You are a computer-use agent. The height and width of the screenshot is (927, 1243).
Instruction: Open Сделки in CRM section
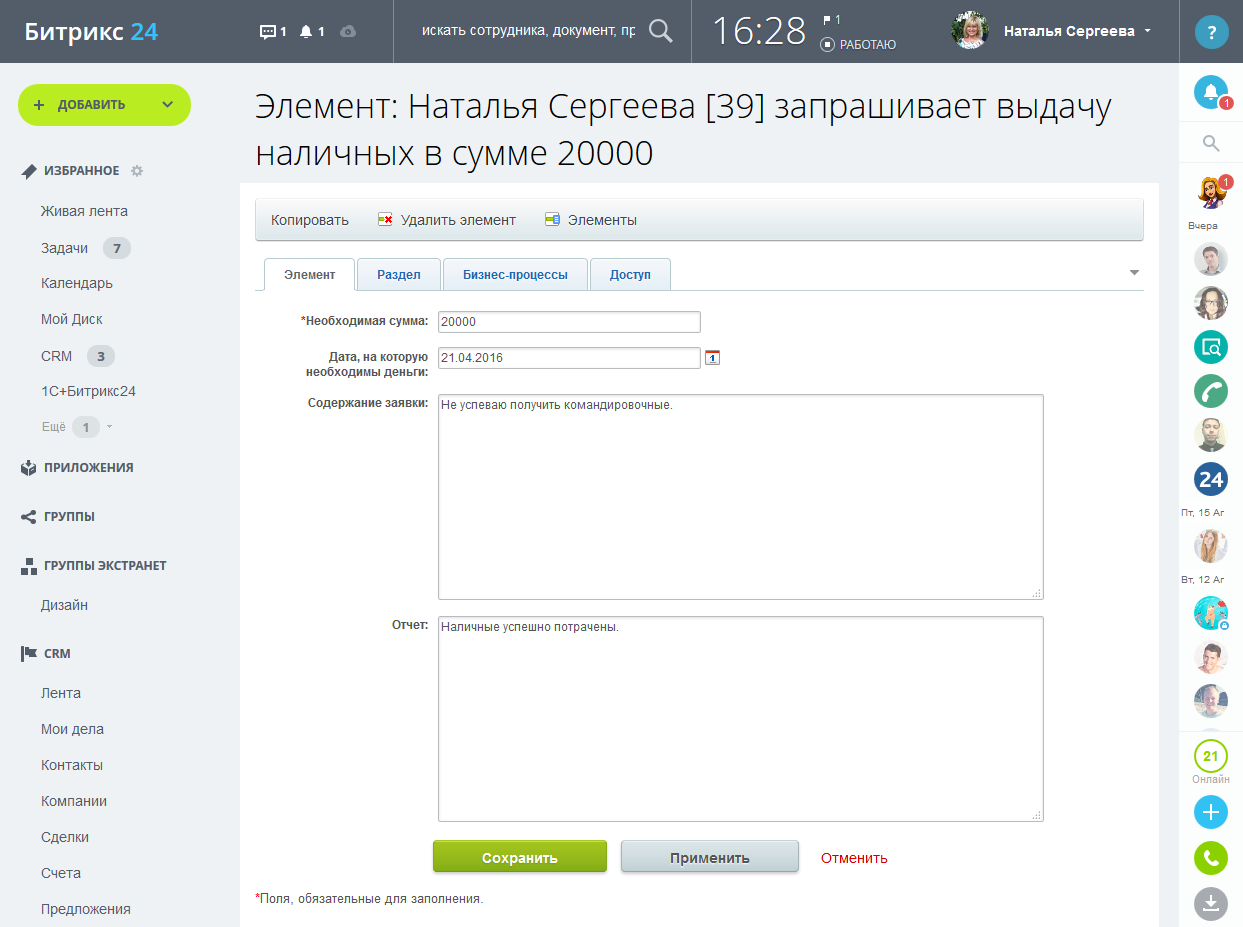65,837
